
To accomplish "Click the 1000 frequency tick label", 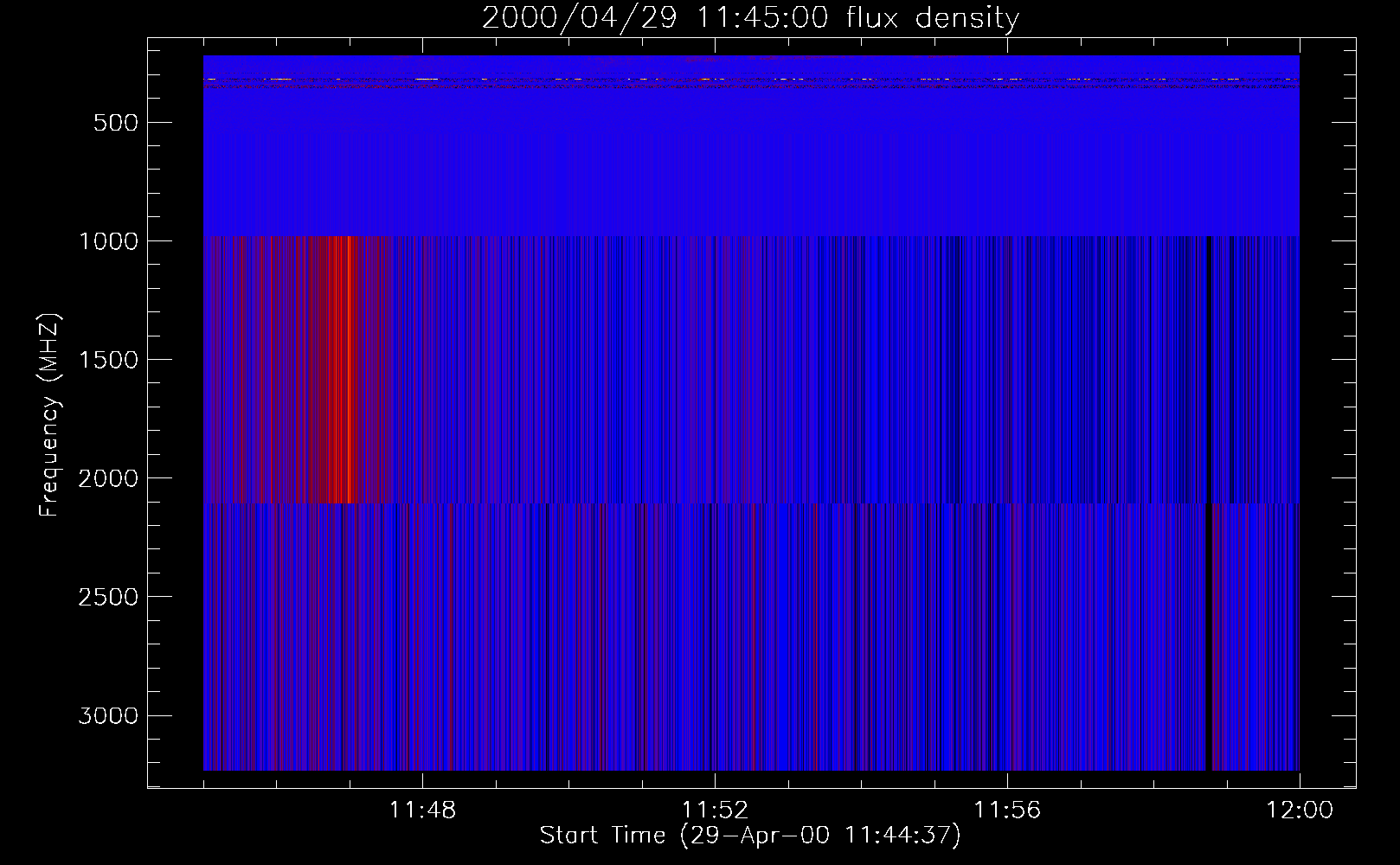I will tap(108, 241).
